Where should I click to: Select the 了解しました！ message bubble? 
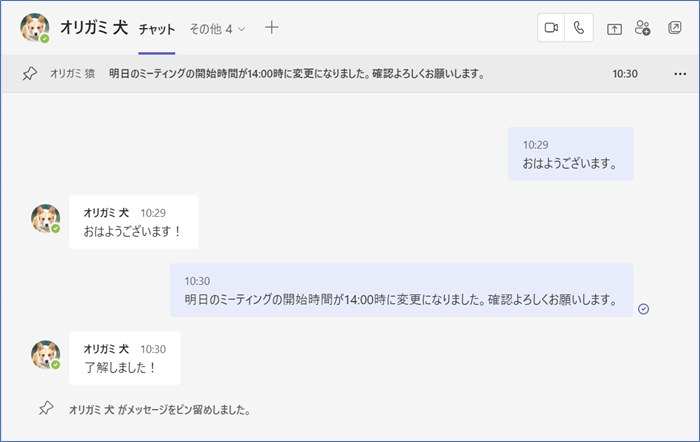(x=125, y=358)
